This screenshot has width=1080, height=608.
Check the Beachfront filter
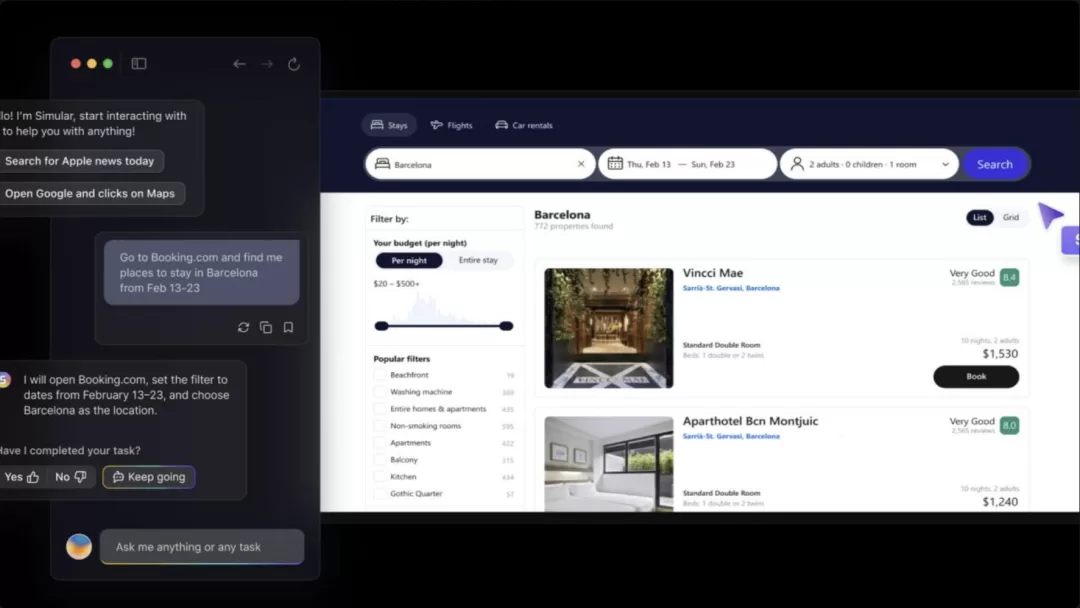[x=380, y=375]
